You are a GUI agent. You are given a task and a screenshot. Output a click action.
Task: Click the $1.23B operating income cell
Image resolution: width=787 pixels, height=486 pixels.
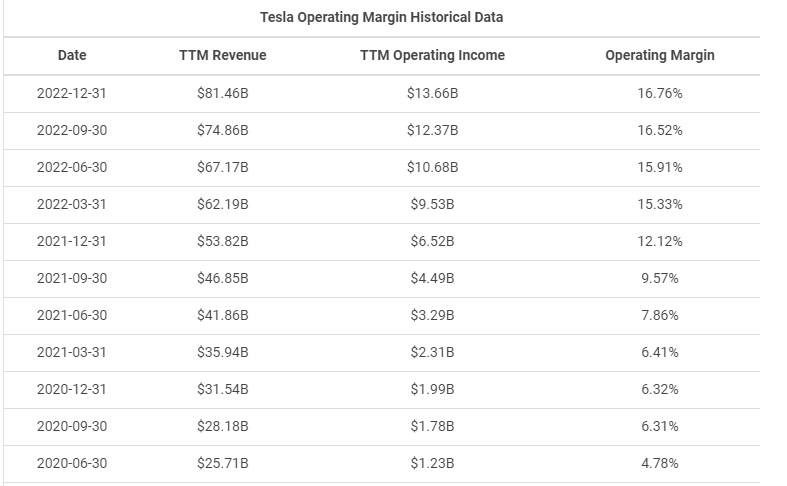432,464
